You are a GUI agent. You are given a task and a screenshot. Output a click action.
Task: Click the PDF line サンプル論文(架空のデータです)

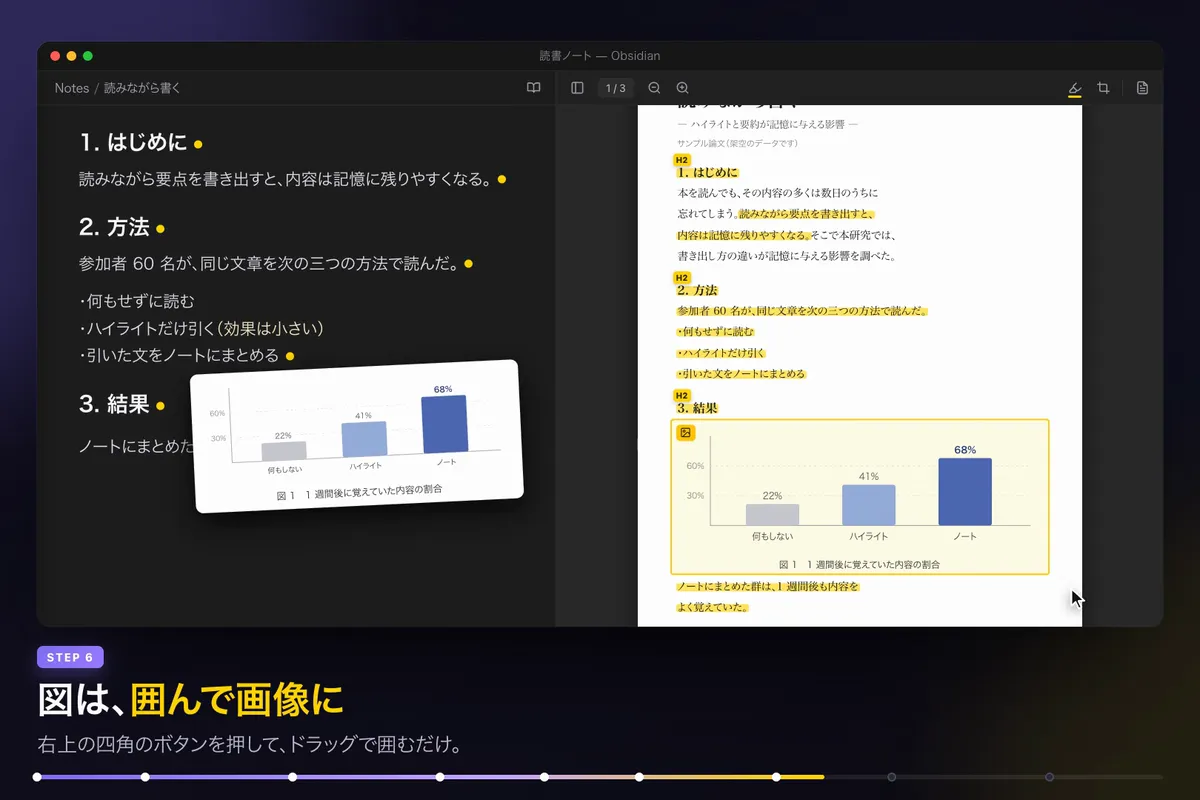[737, 144]
